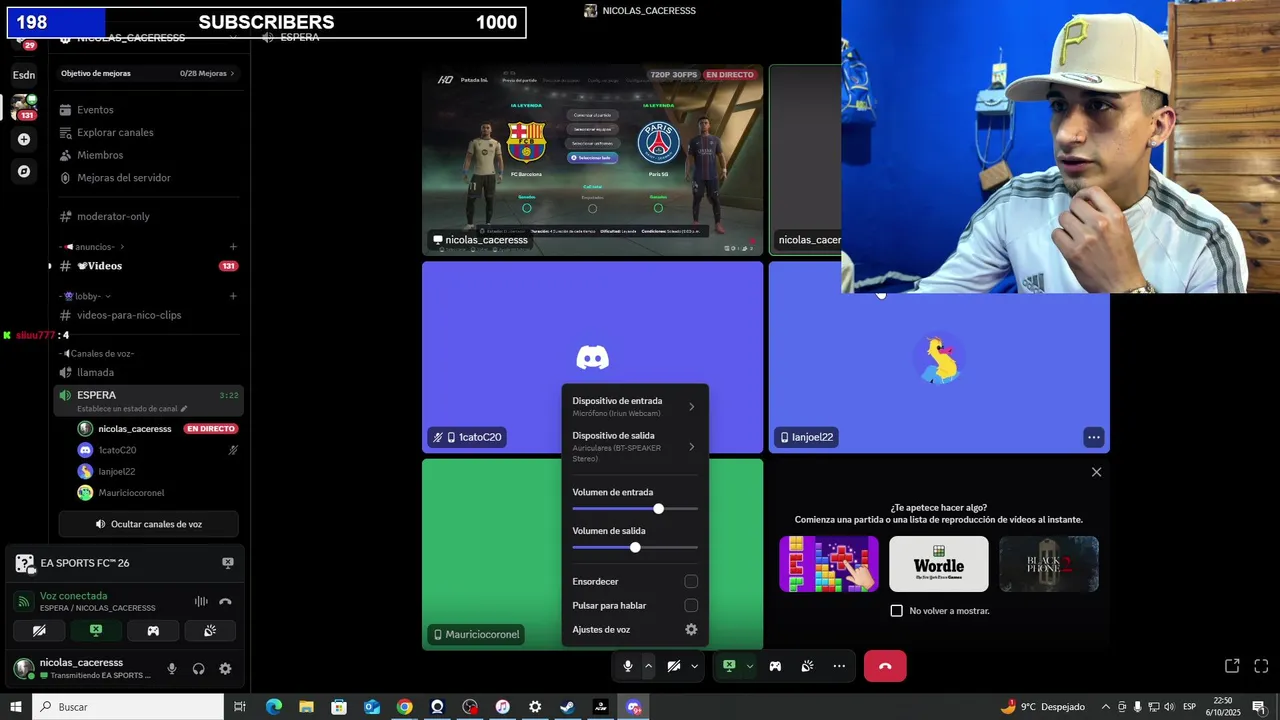Screen dimensions: 1280x720
Task: Open Mejoras del servidor
Action: (x=148, y=178)
